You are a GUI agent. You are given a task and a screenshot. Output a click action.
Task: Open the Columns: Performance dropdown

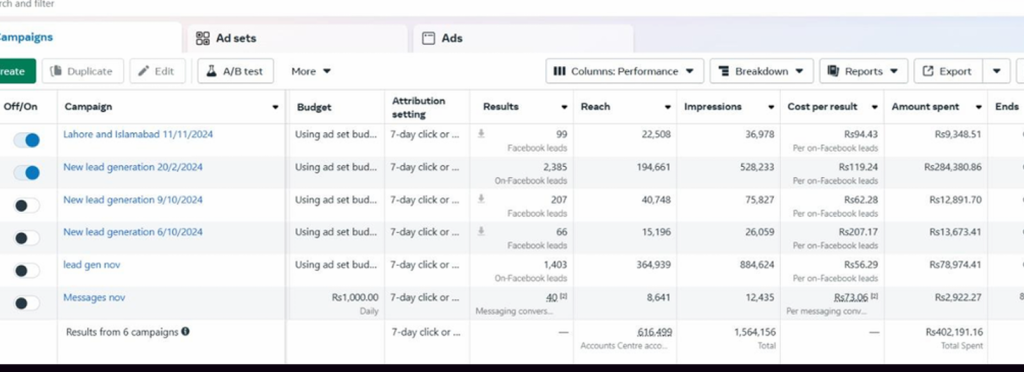tap(624, 71)
